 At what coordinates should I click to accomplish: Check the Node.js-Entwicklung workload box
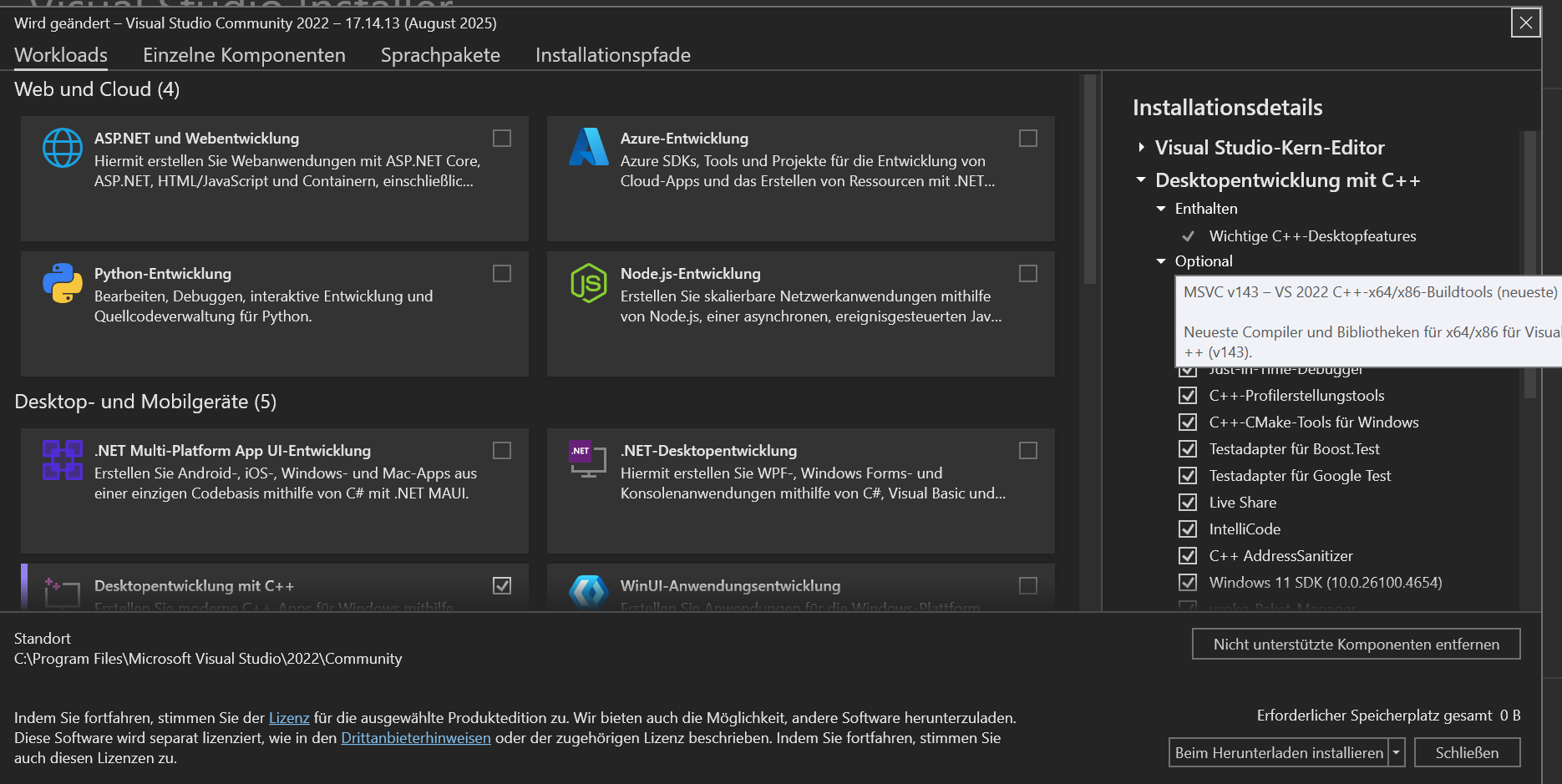coord(1028,274)
